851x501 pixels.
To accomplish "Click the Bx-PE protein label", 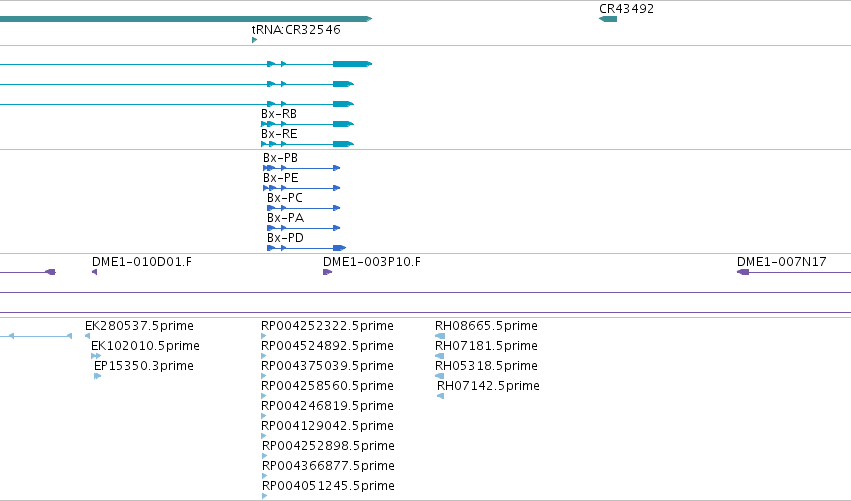I will click(x=281, y=178).
